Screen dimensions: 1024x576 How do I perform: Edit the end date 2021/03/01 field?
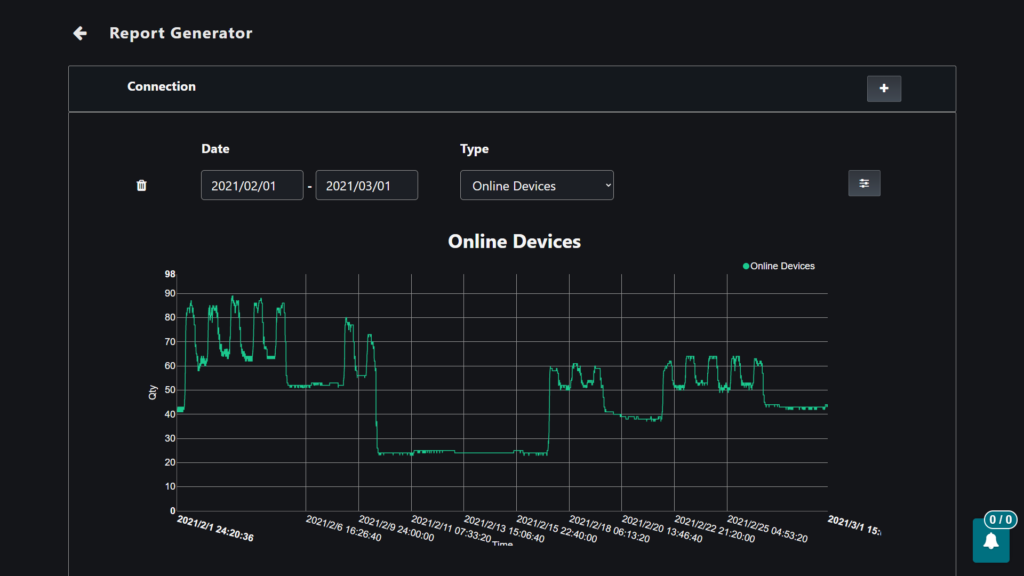[x=366, y=185]
